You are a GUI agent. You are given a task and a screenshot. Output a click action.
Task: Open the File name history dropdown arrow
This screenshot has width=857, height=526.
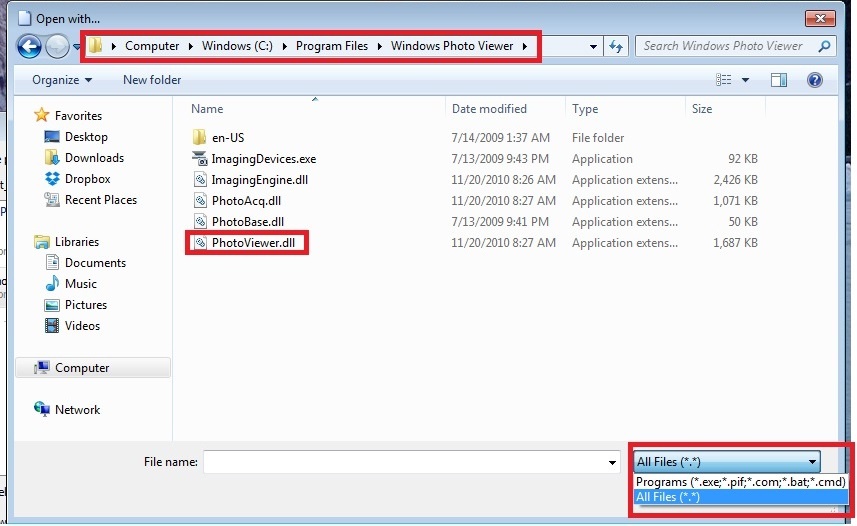click(x=612, y=463)
